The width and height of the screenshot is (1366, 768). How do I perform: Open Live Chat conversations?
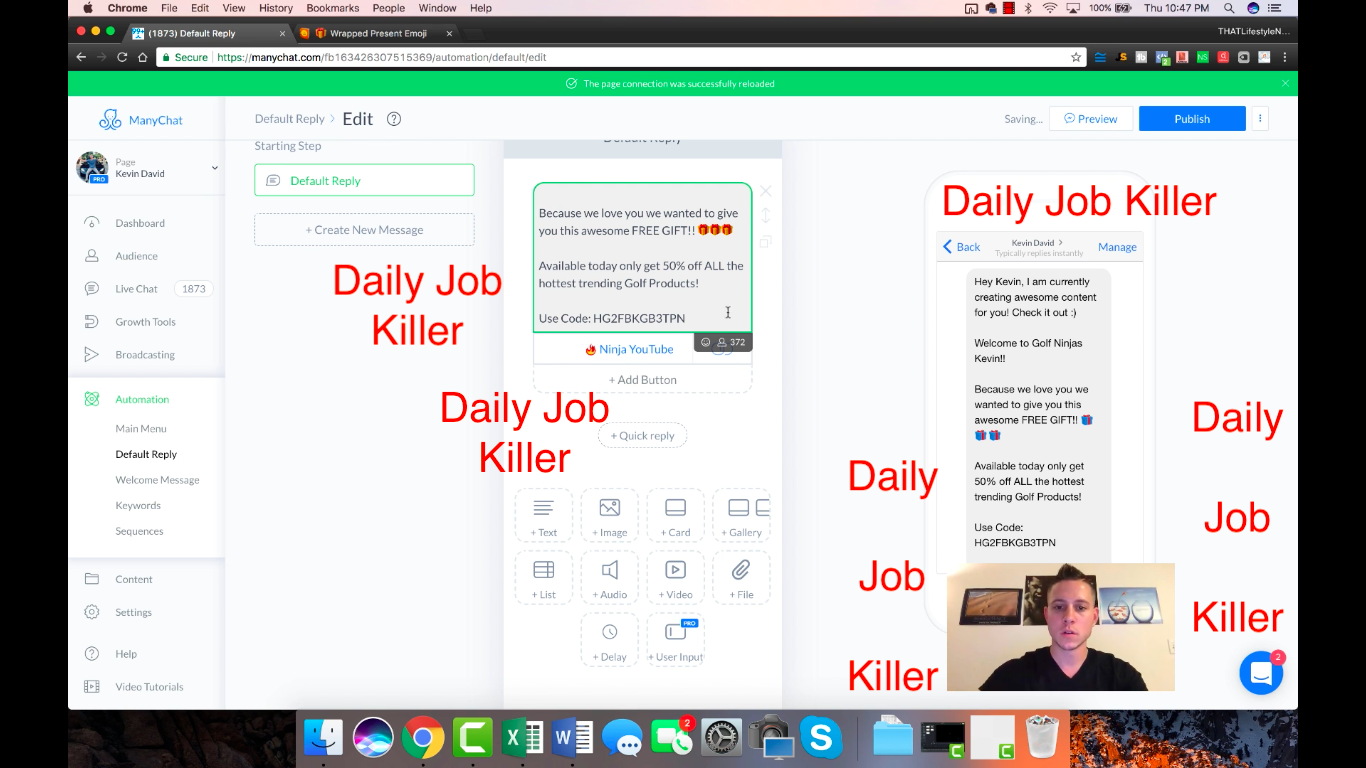coord(136,289)
